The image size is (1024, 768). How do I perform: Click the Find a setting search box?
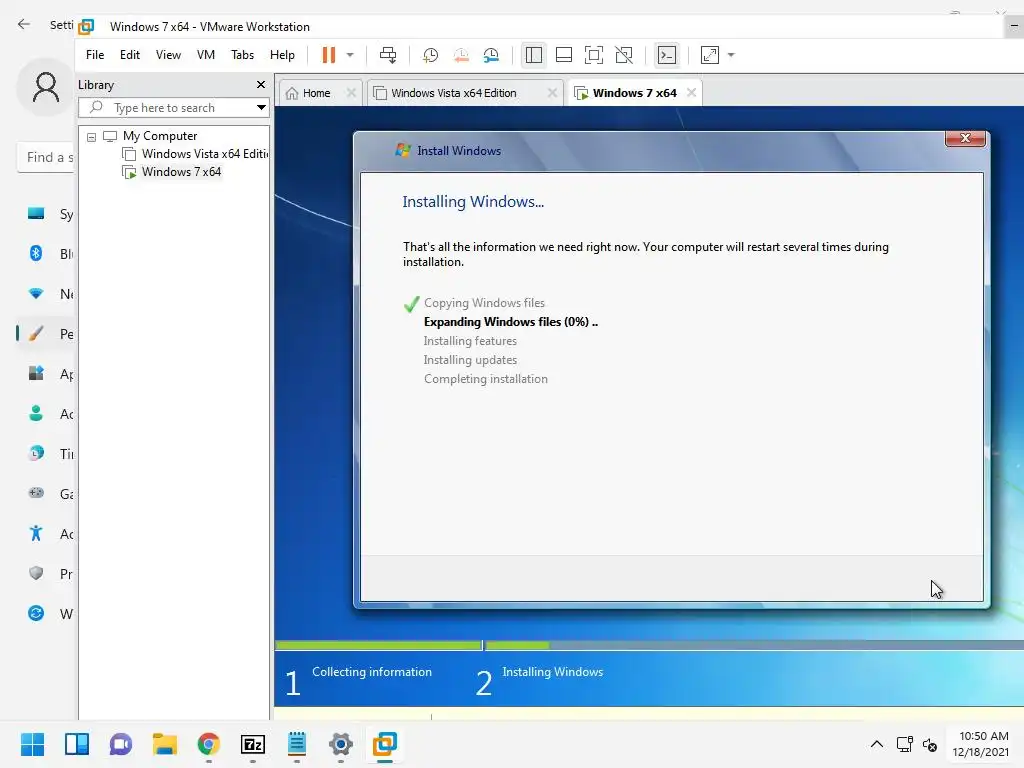[x=46, y=157]
